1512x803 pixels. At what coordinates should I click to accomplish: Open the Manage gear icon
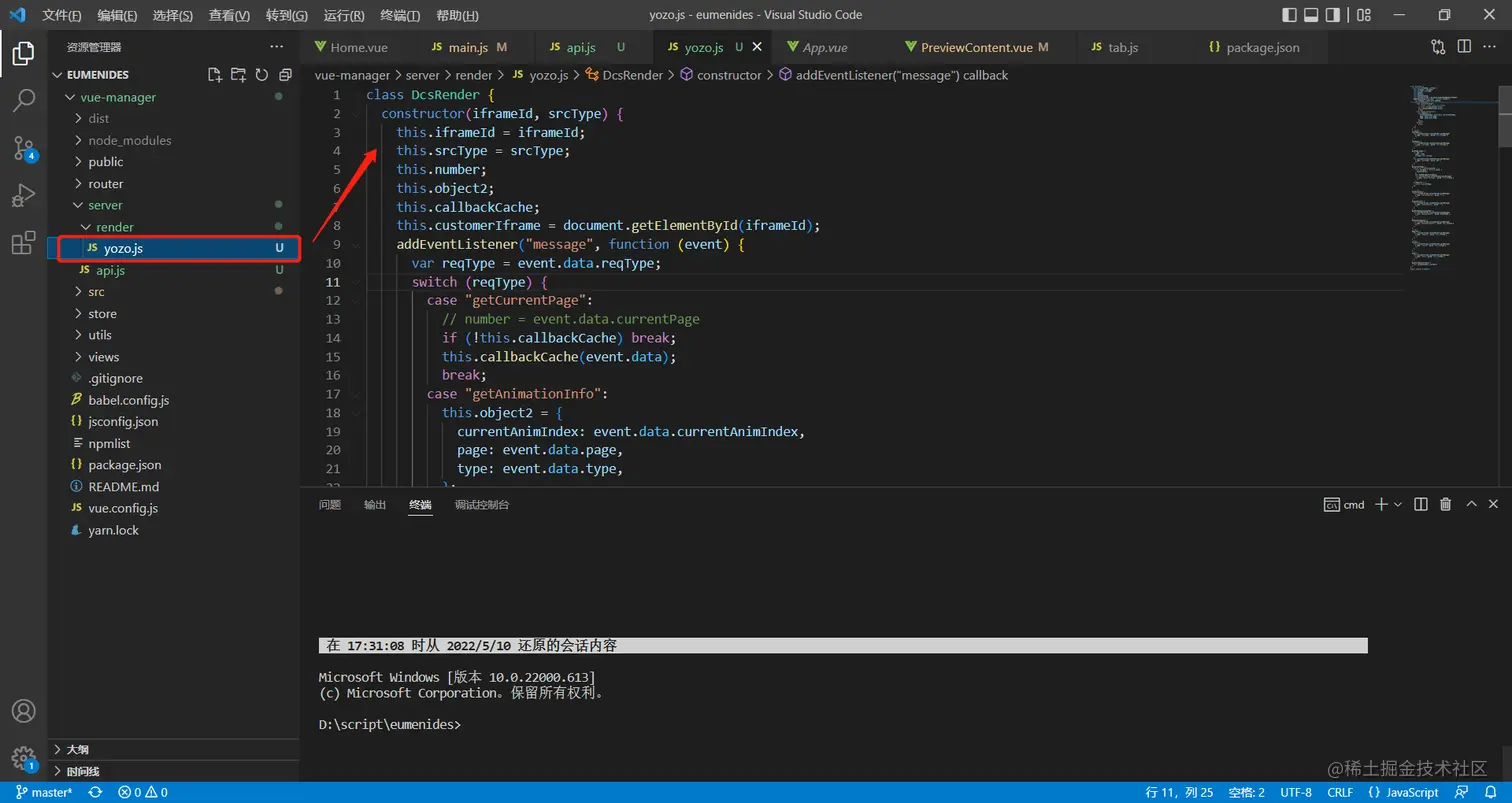(23, 758)
